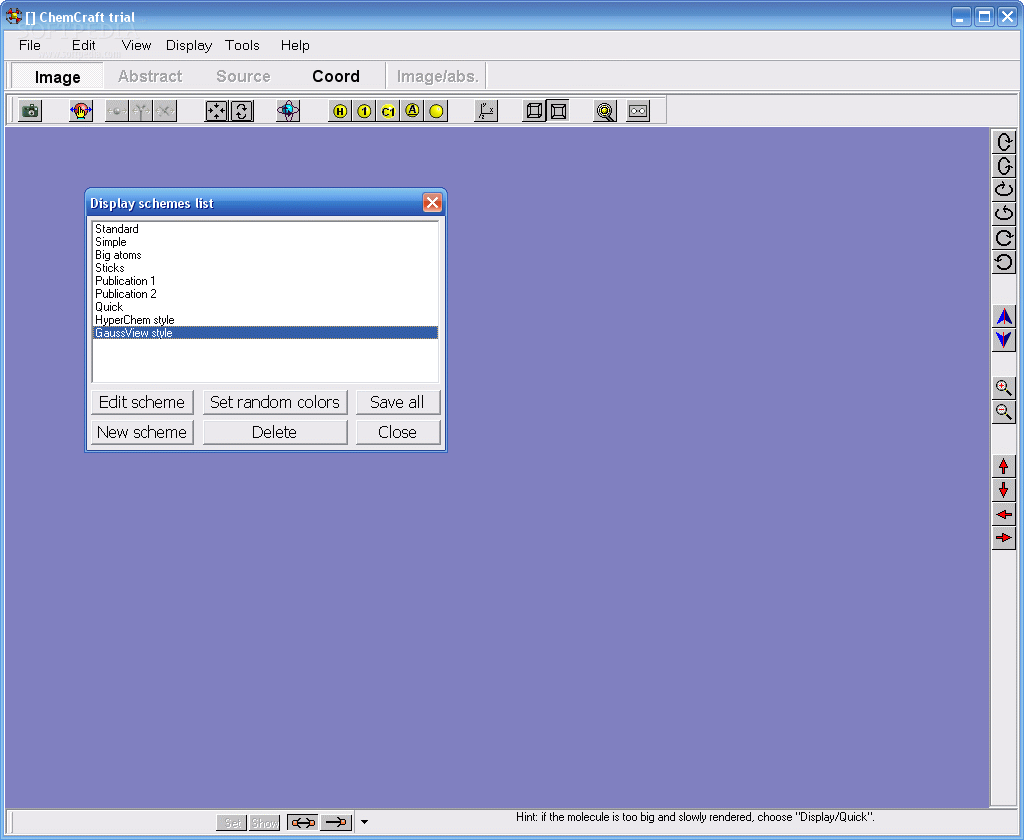This screenshot has width=1024, height=840.
Task: Open the Help menu
Action: click(x=295, y=45)
